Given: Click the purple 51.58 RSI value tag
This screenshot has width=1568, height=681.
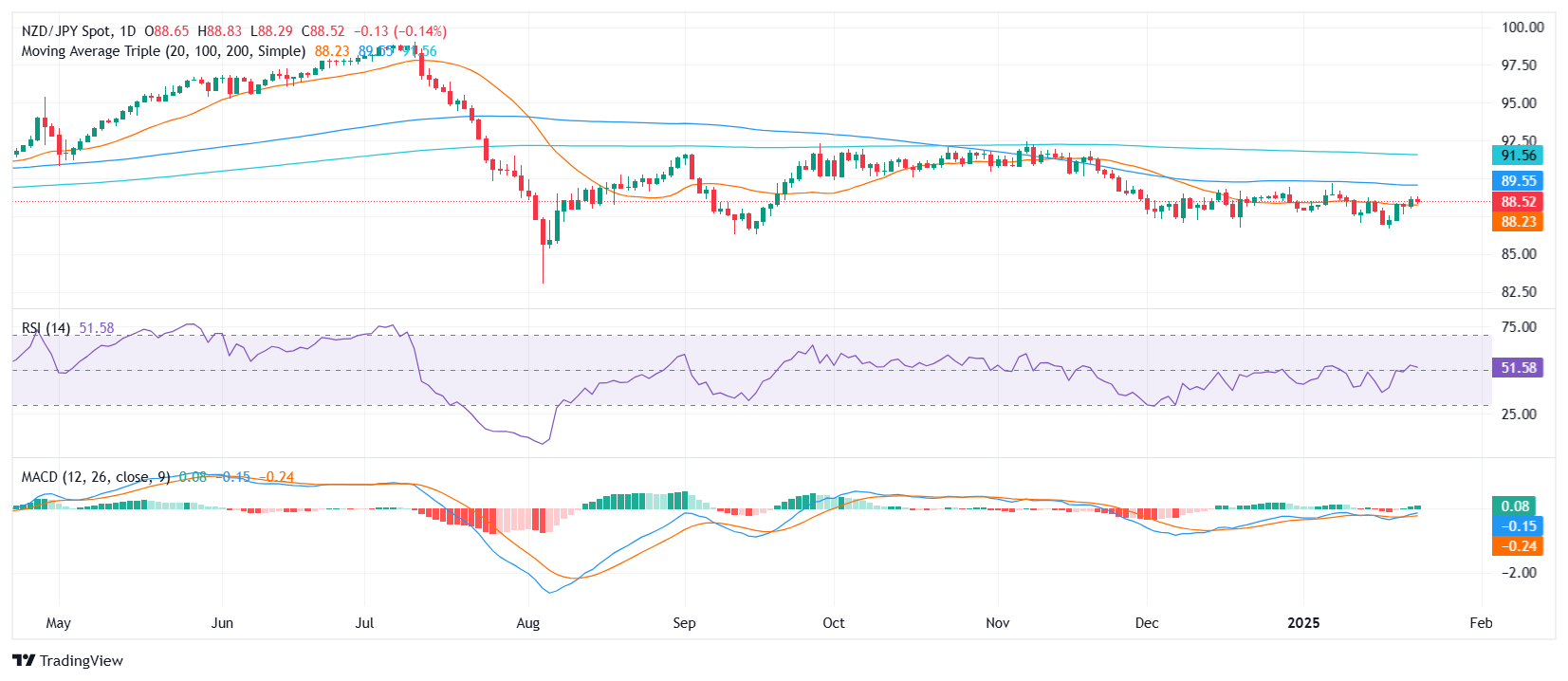Looking at the screenshot, I should click(x=1518, y=368).
